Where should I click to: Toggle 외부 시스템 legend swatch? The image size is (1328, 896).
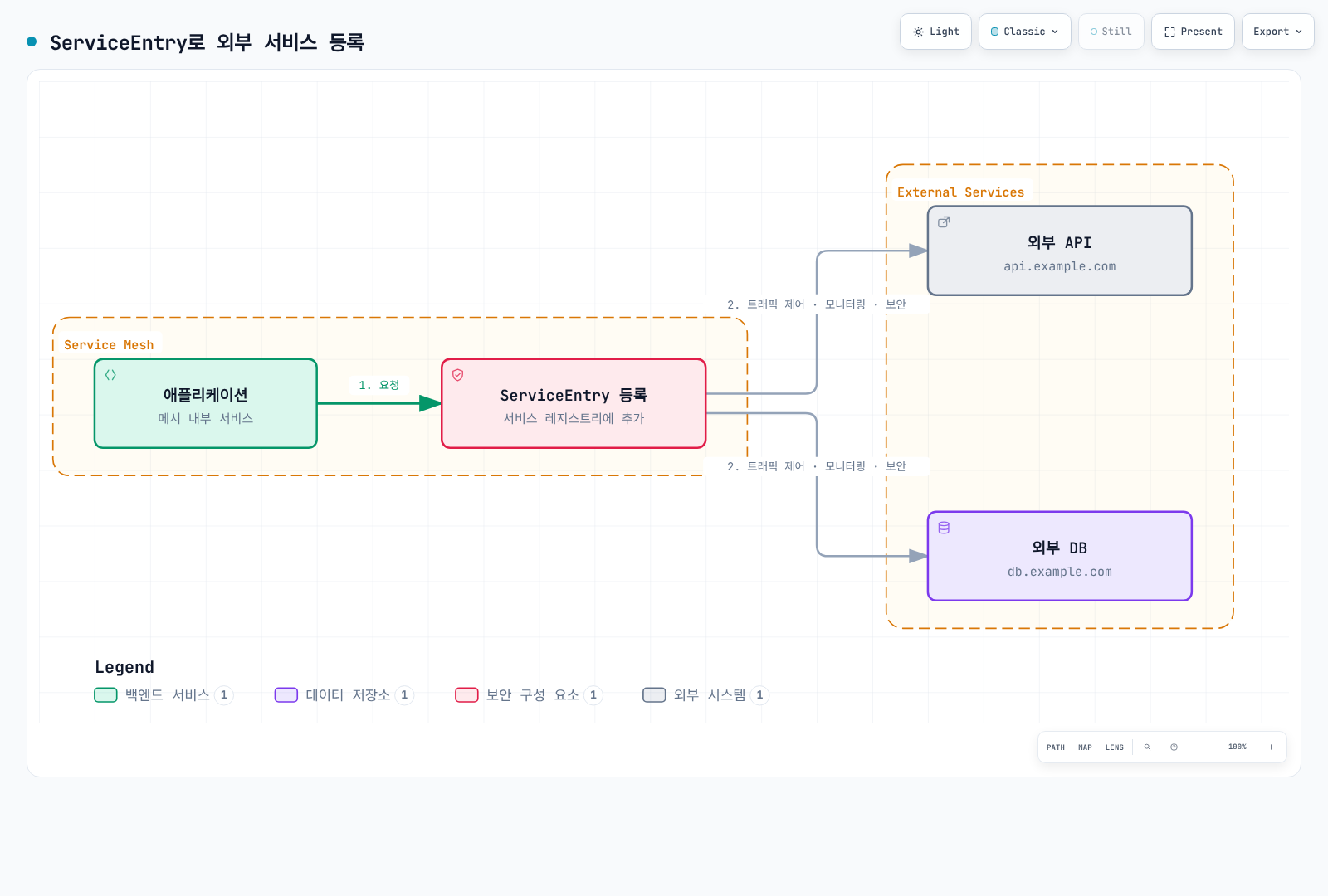654,695
